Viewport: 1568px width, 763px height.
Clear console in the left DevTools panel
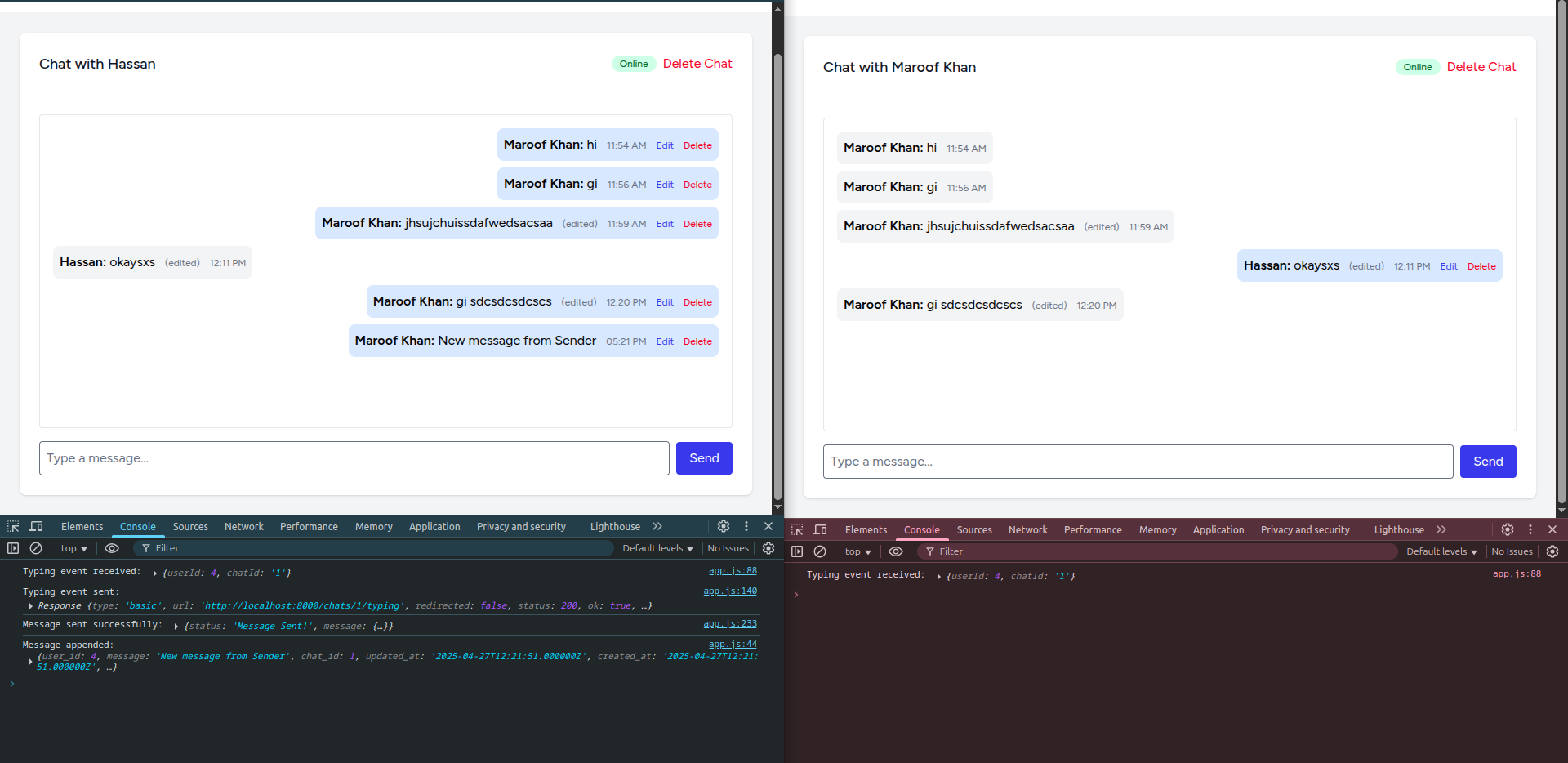pyautogui.click(x=36, y=549)
